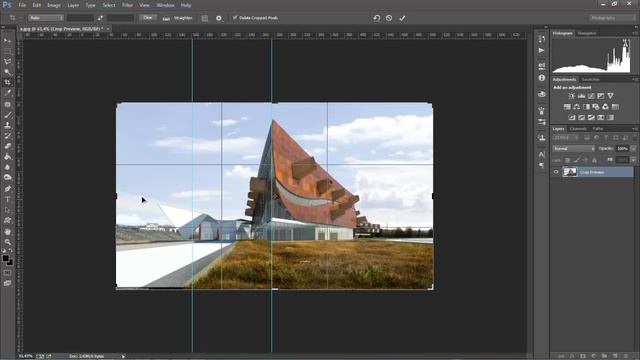This screenshot has height=360, width=640.
Task: Open the Ratio preset dropdown
Action: tap(46, 18)
